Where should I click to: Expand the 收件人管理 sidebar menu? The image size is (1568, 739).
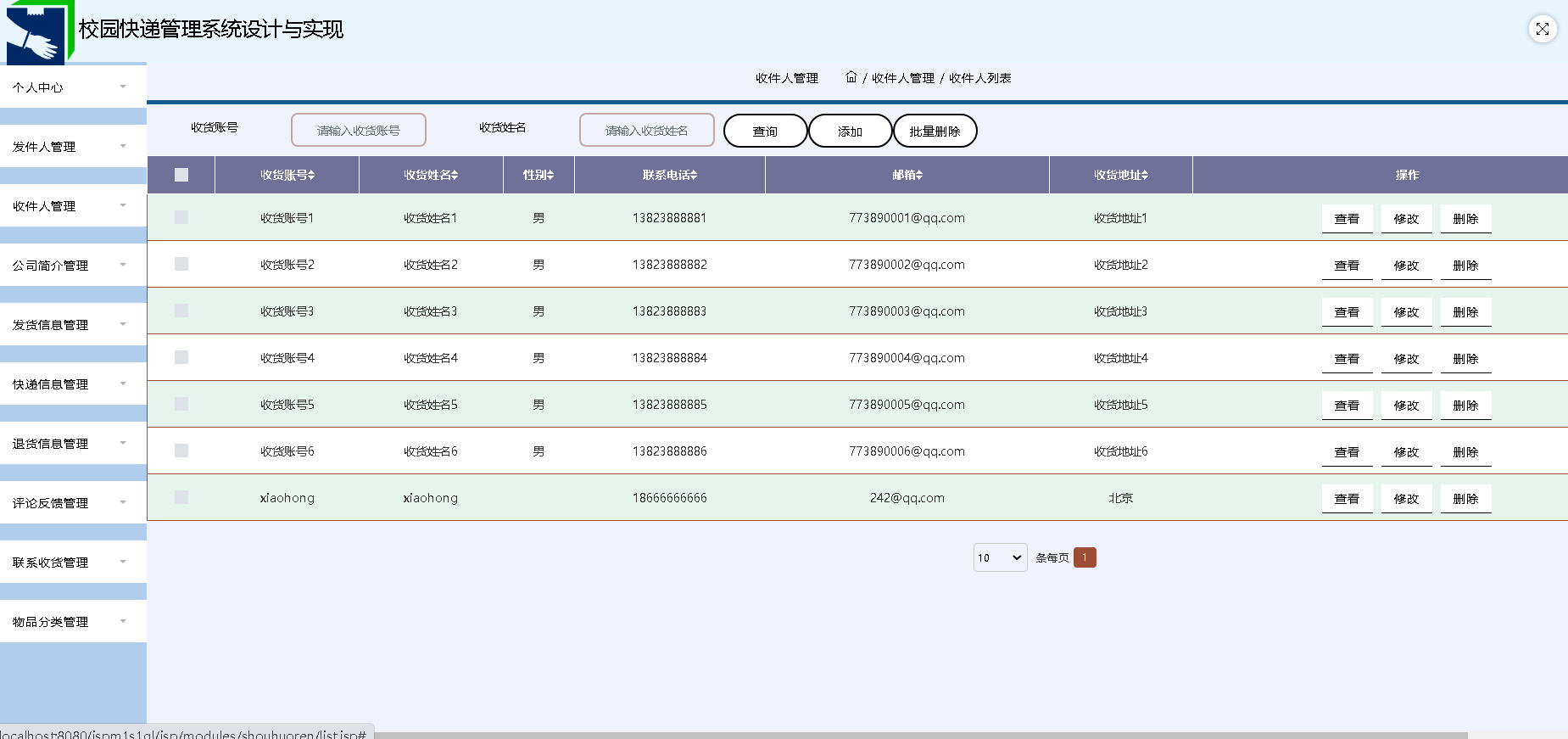tap(73, 205)
